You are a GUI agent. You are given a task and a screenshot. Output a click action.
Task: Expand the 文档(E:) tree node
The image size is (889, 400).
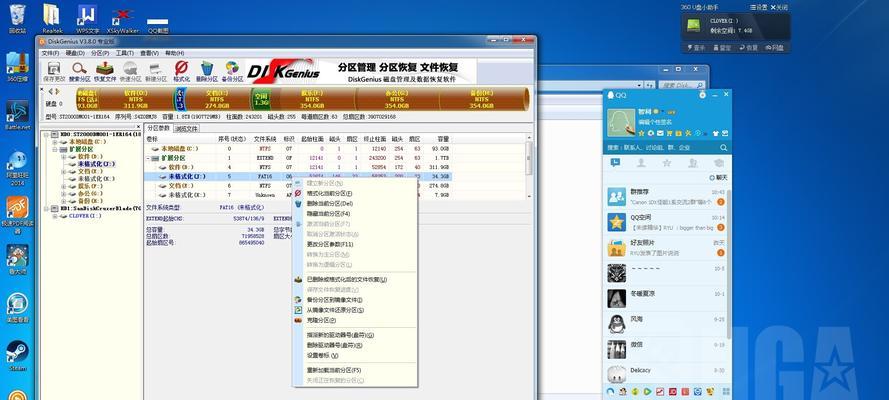click(64, 171)
